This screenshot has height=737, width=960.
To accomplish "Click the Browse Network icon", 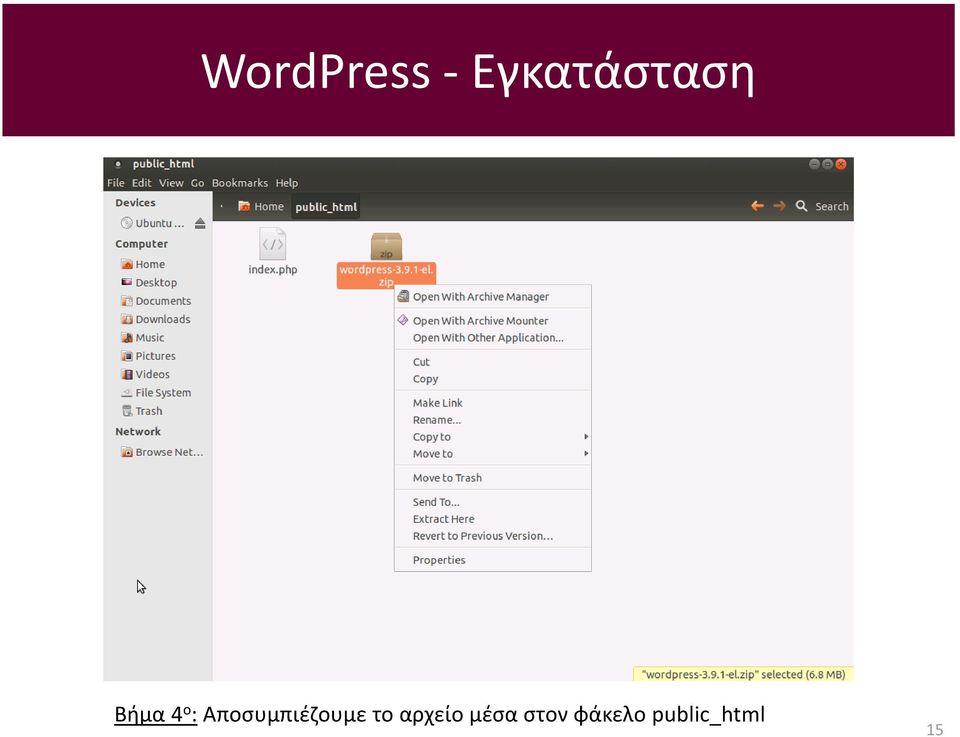I will pos(127,452).
